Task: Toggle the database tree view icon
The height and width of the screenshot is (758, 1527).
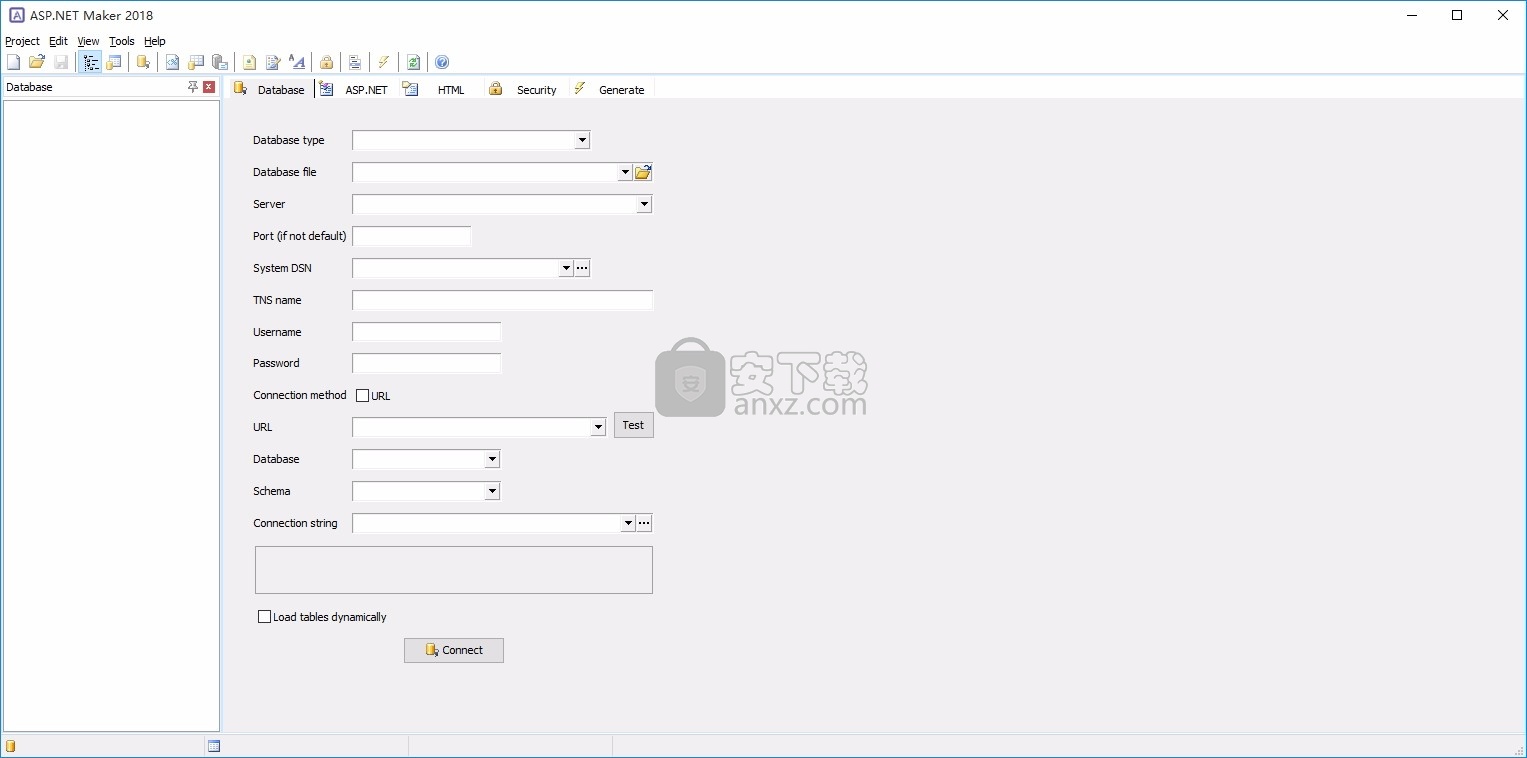Action: pos(91,62)
